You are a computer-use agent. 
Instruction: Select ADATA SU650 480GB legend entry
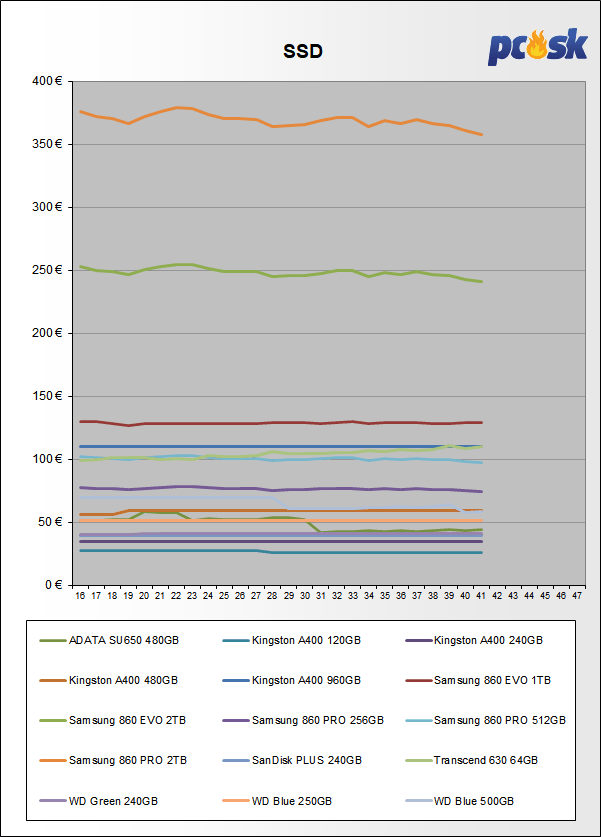point(109,640)
